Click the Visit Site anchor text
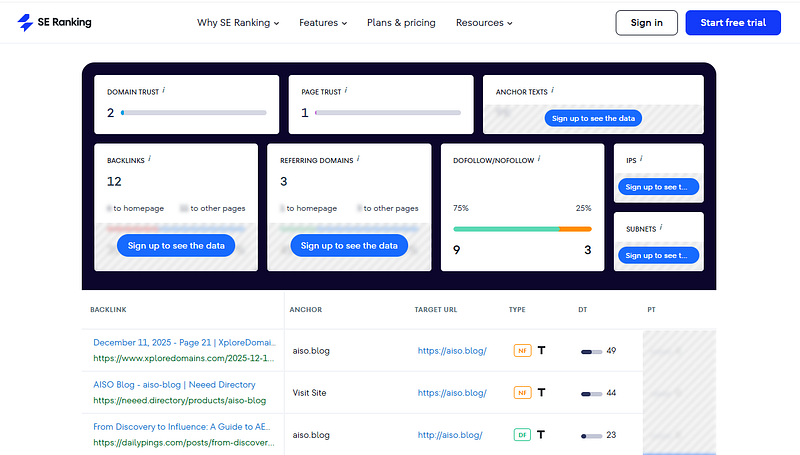Image resolution: width=800 pixels, height=455 pixels. tap(309, 393)
